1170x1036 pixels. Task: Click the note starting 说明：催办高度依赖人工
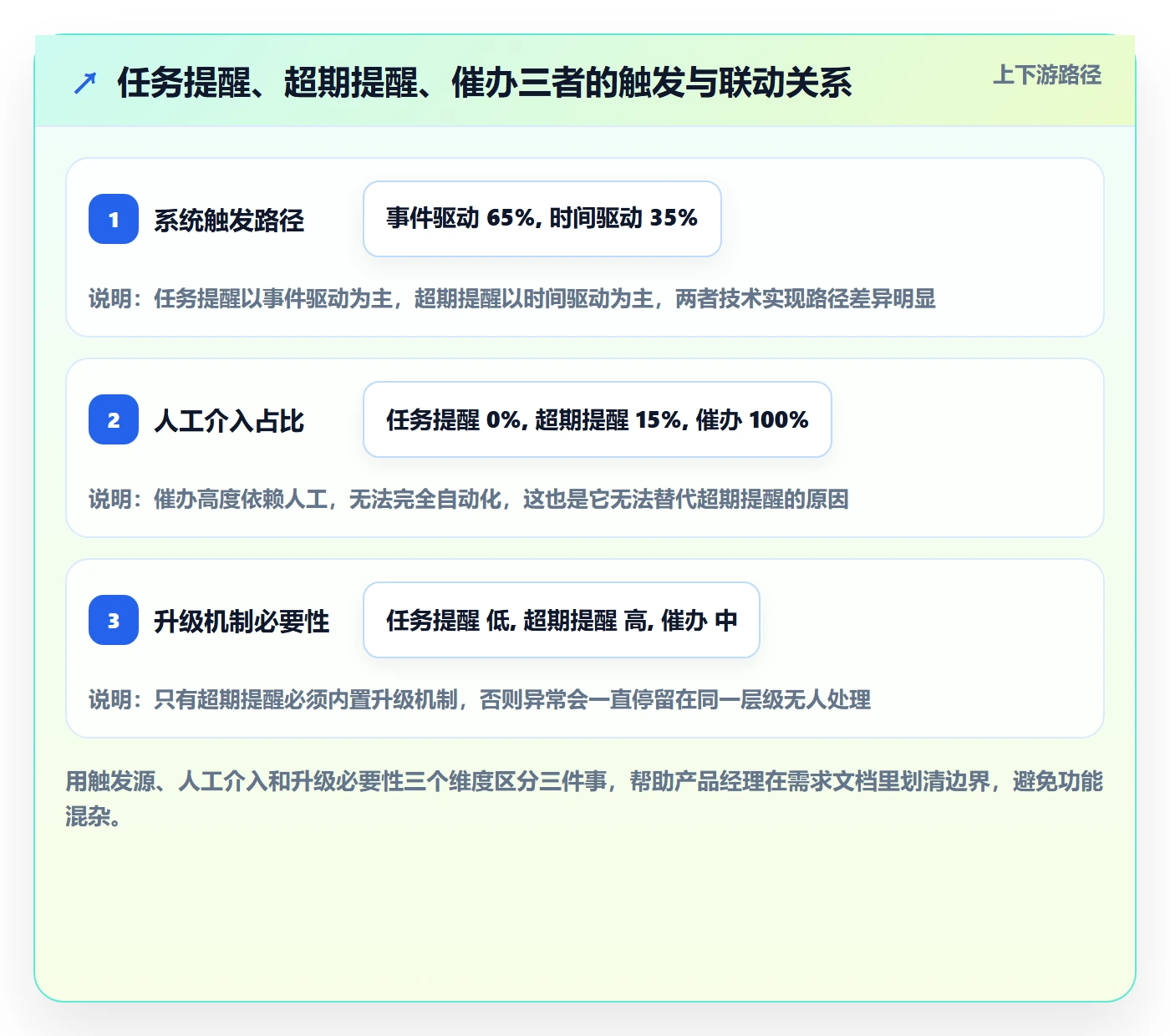[x=469, y=499]
